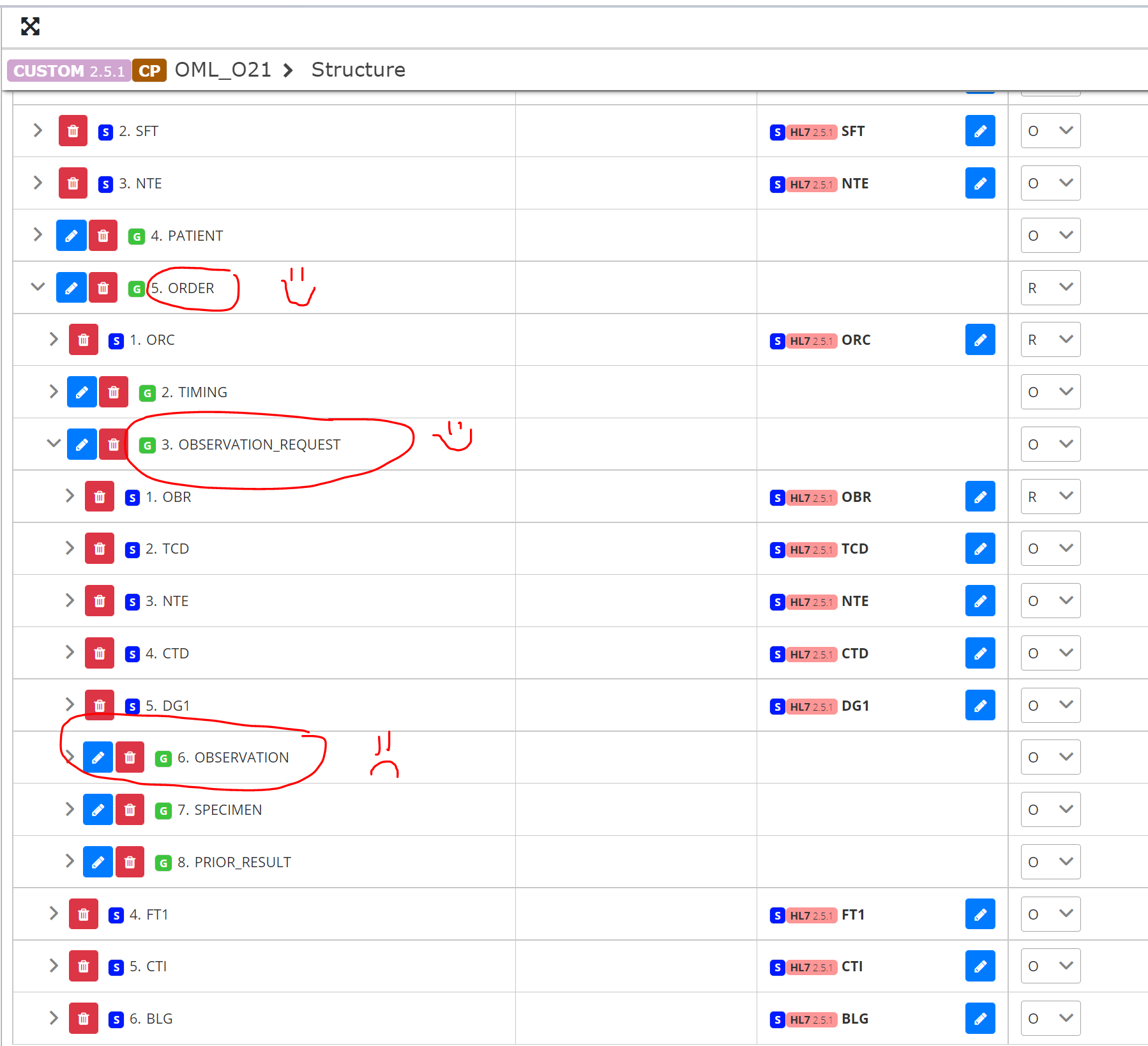Change the SFT optionality dropdown

1050,131
